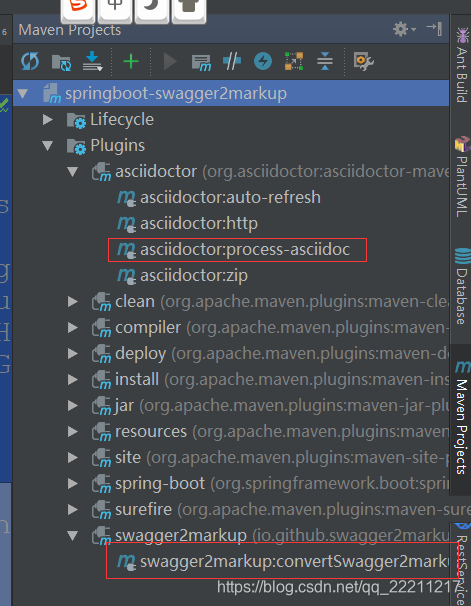This screenshot has height=606, width=471.
Task: Expand the compiler plugin node
Action: 73,327
